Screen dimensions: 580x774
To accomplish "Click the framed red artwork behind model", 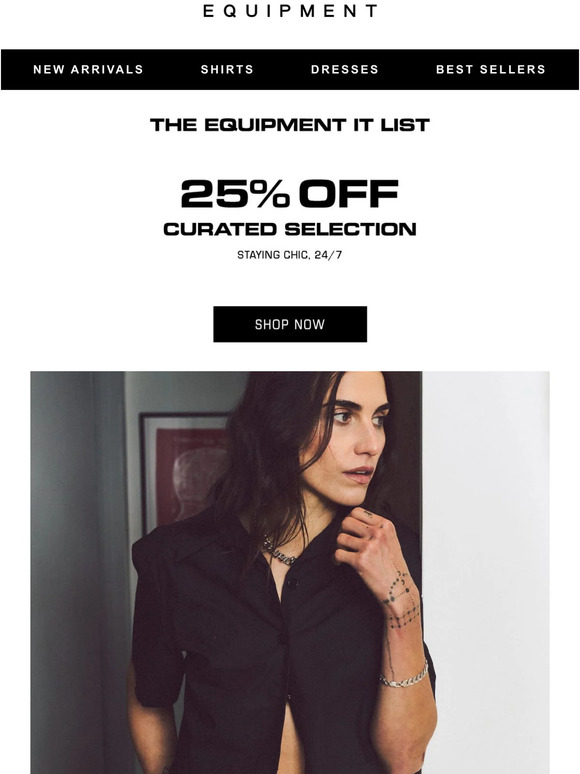I will [185, 469].
